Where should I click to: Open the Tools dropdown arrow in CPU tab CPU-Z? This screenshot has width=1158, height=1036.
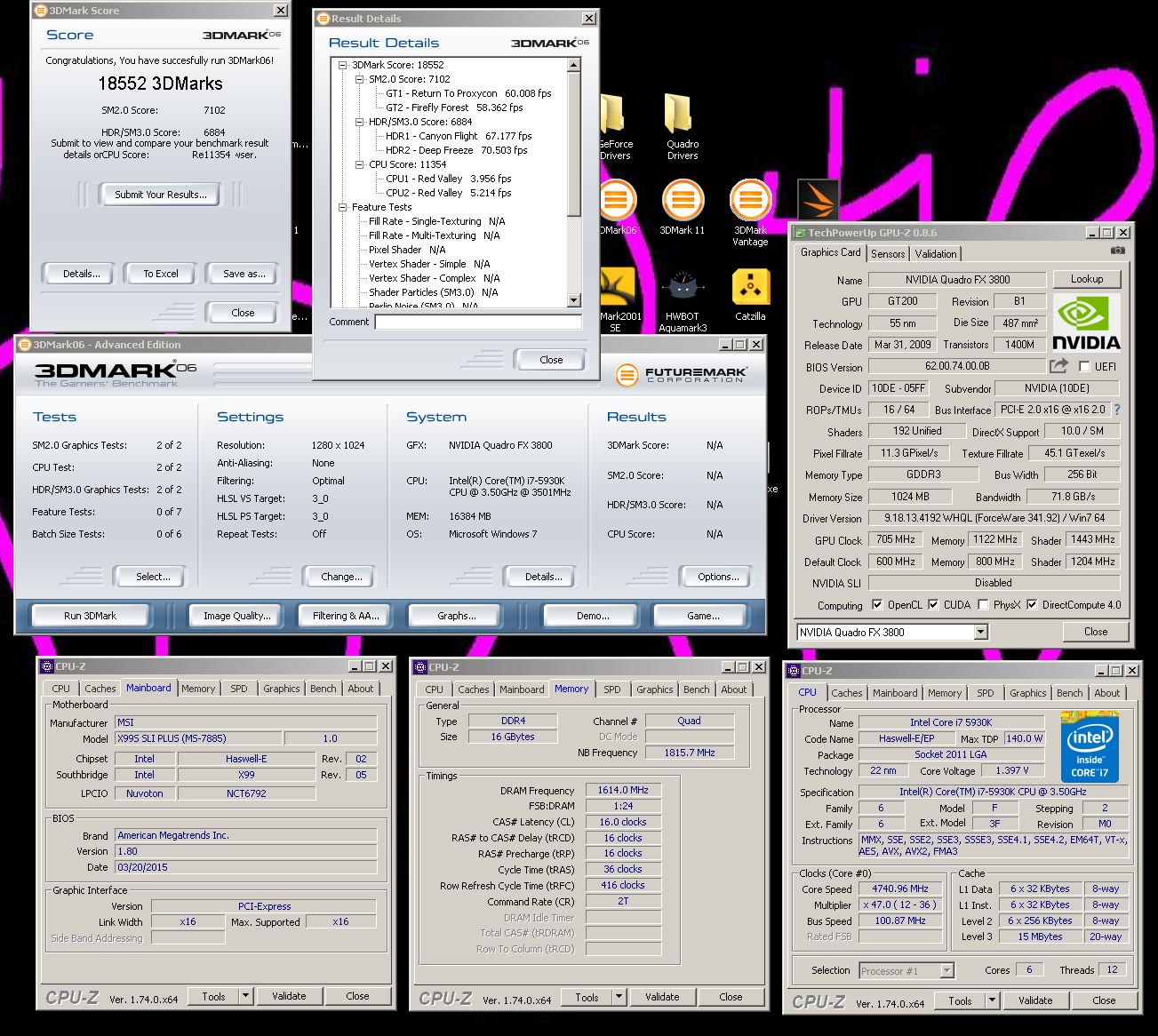993,1000
